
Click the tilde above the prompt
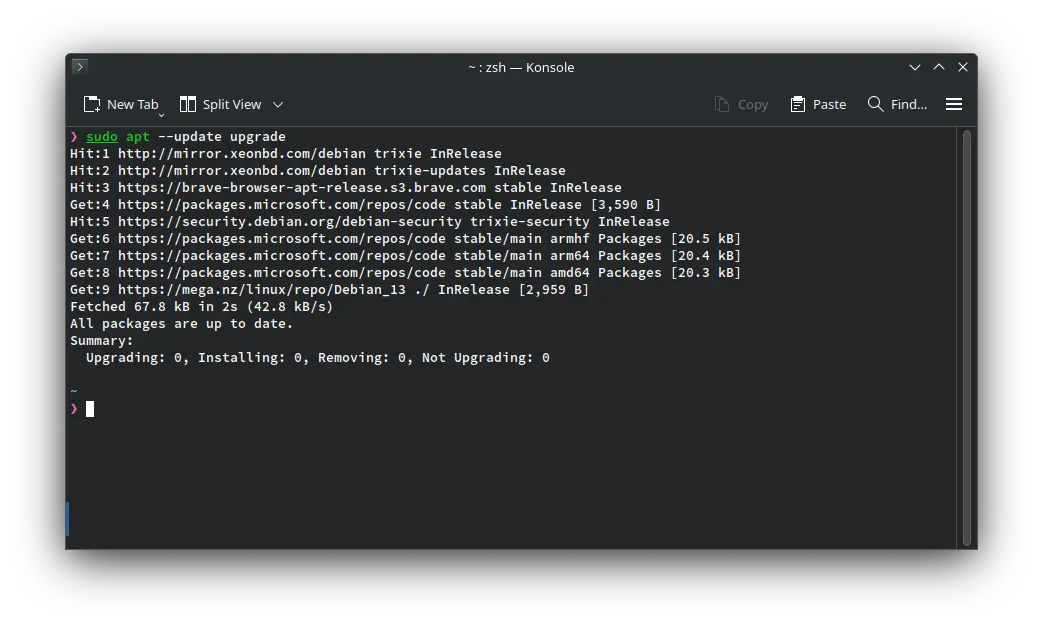tap(74, 391)
